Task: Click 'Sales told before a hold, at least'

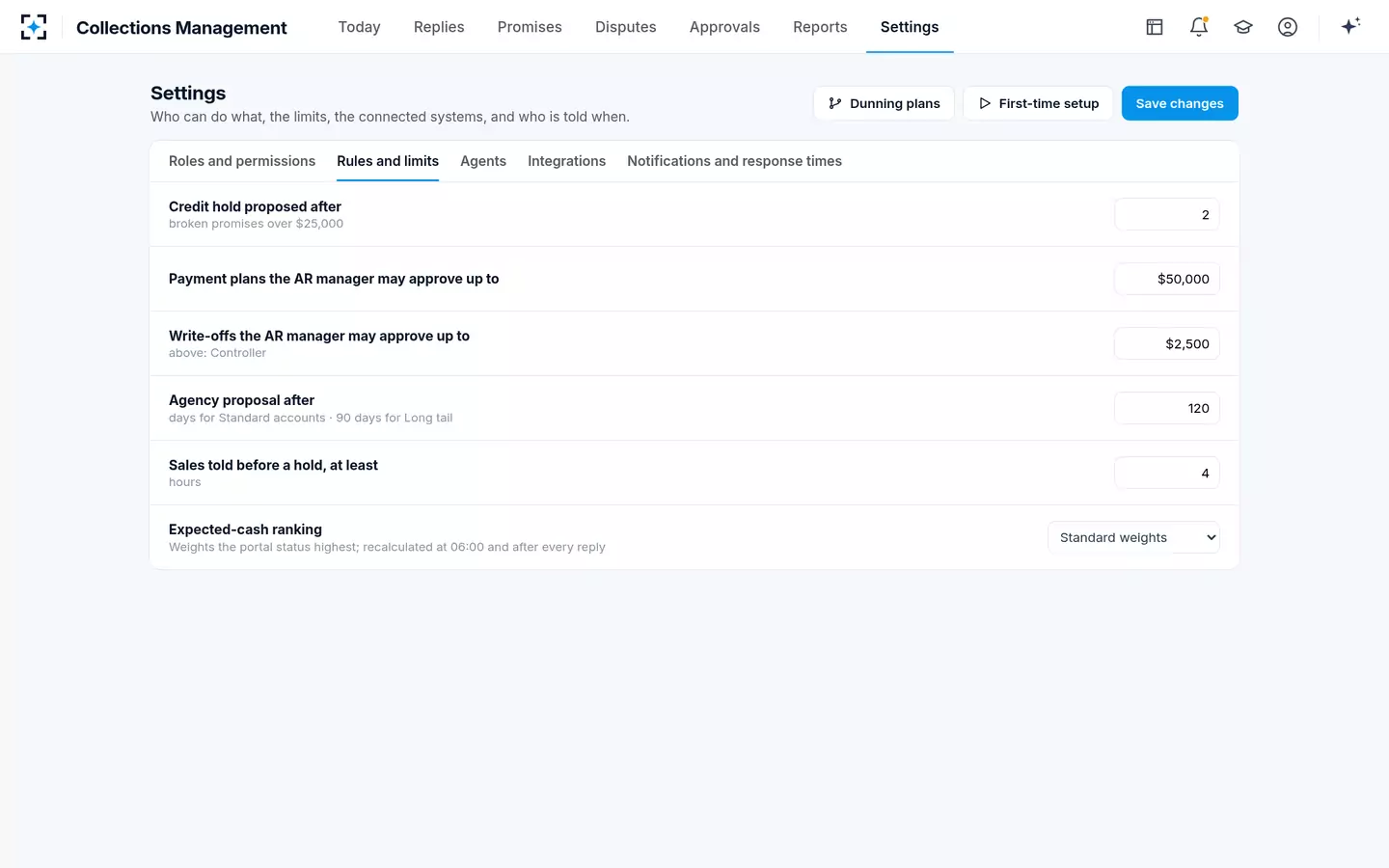Action: (x=273, y=465)
